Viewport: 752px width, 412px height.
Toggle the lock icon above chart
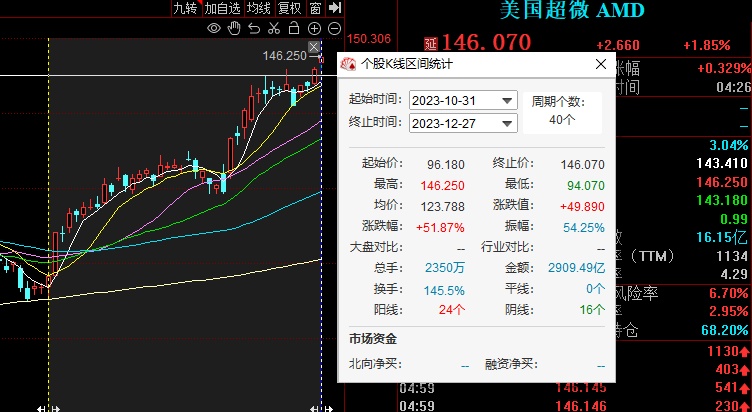pyautogui.click(x=294, y=28)
